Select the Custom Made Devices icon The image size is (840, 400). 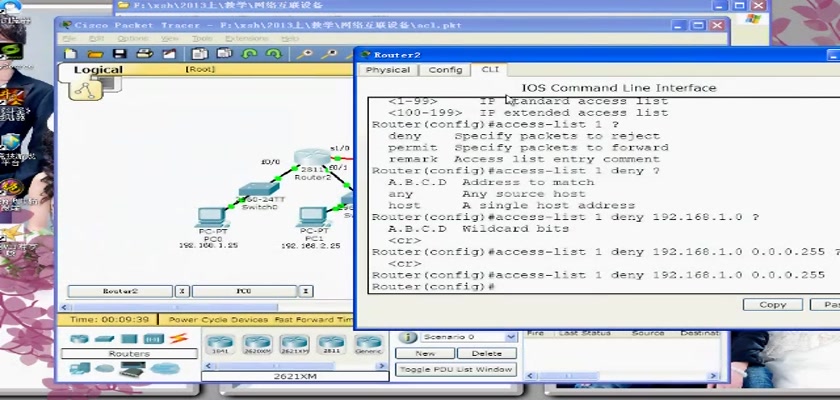tap(132, 368)
